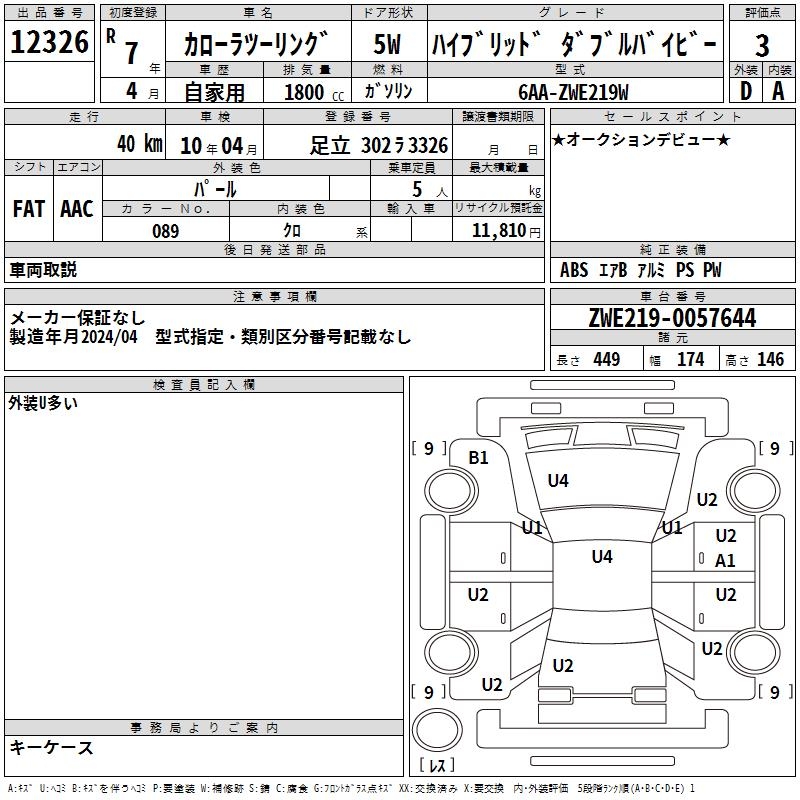This screenshot has width=800, height=800.
Task: Click the ABS equipment entry
Action: [574, 270]
